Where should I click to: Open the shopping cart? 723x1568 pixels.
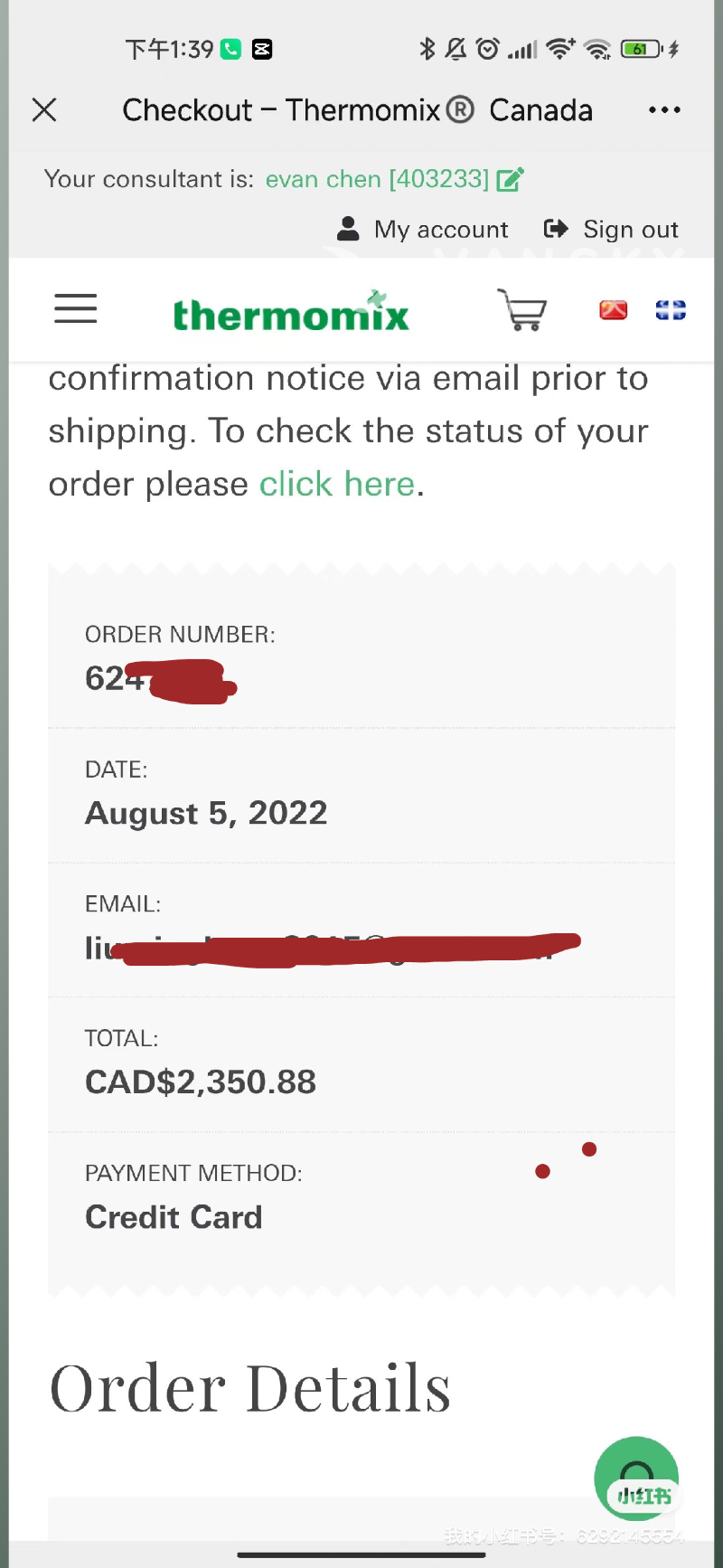[x=522, y=309]
